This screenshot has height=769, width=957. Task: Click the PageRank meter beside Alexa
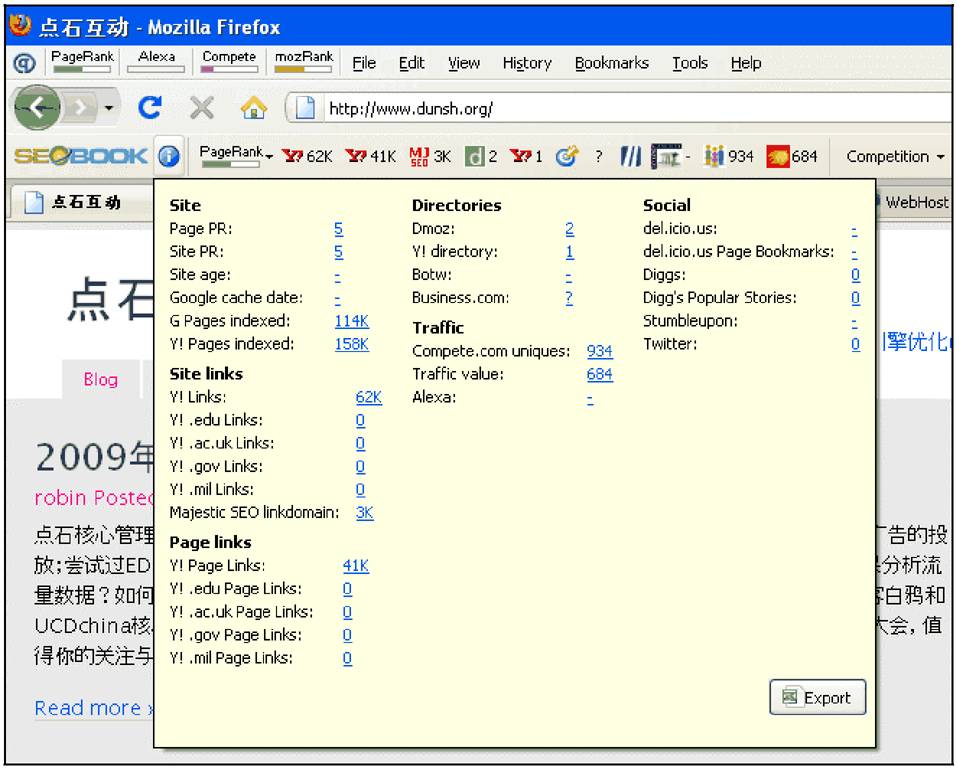pyautogui.click(x=82, y=62)
